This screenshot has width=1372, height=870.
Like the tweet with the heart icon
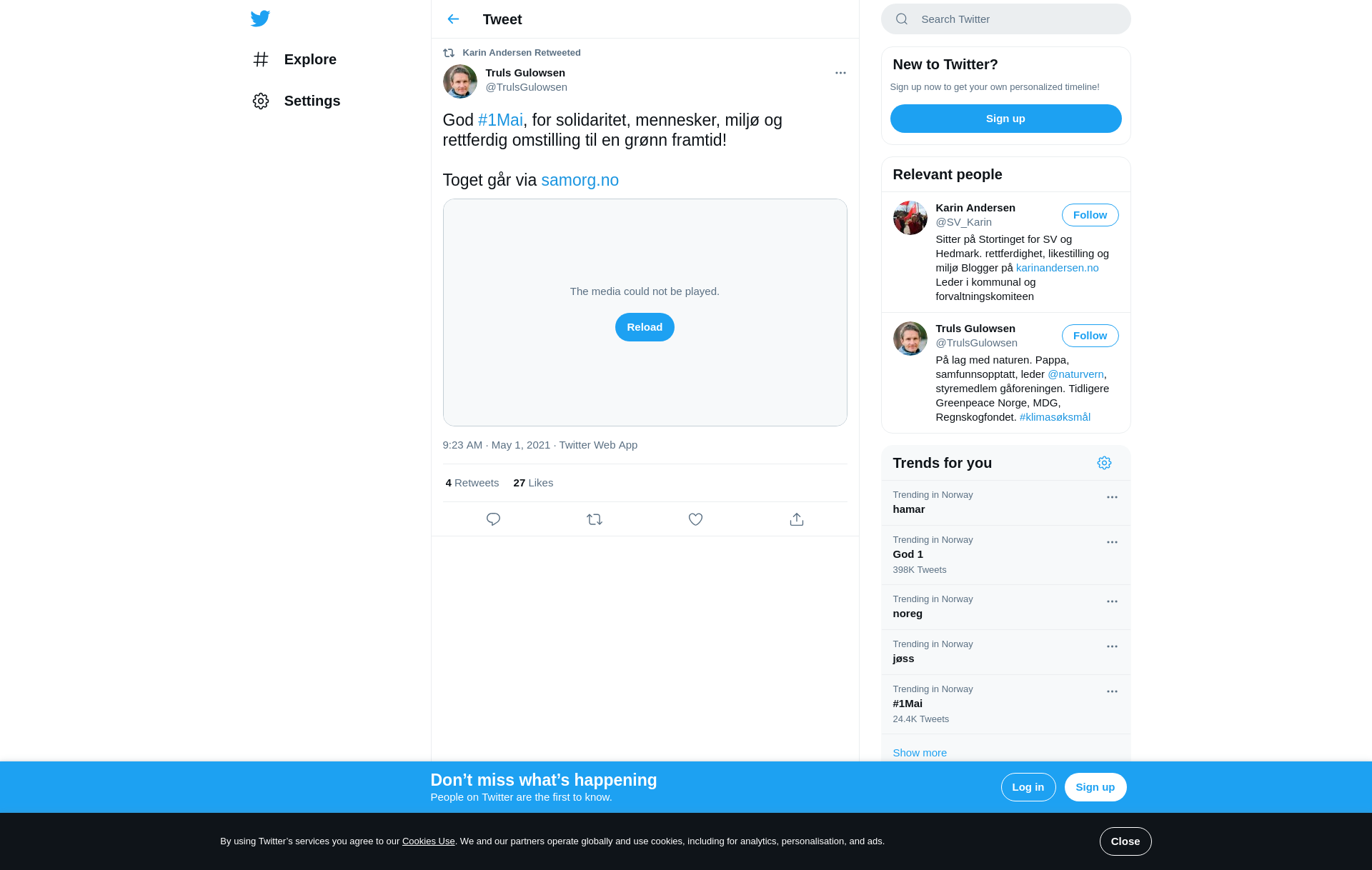tap(695, 519)
